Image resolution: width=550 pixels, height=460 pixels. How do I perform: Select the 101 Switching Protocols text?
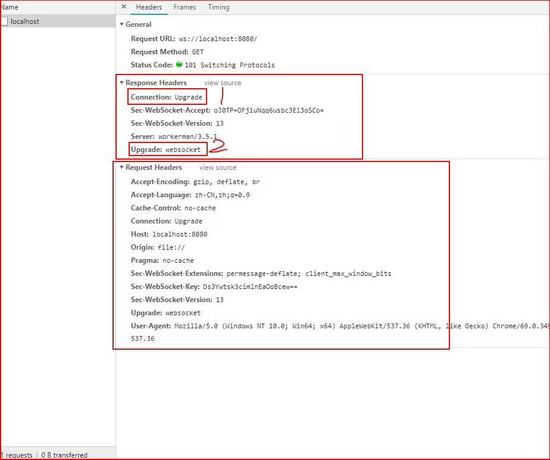tap(230, 65)
